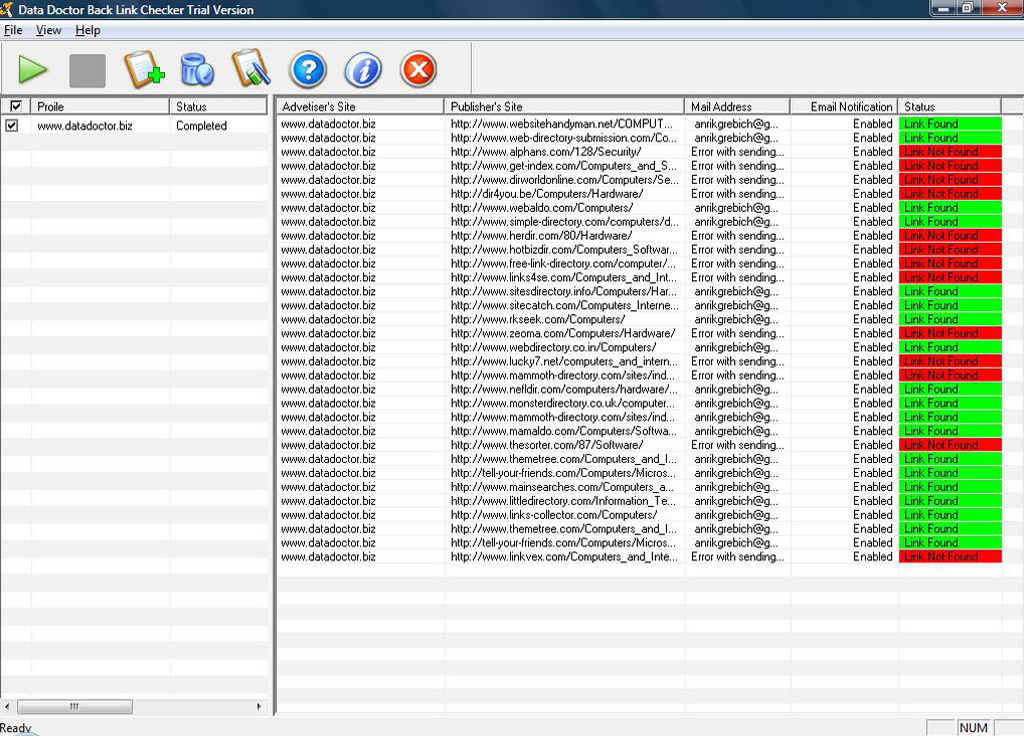The image size is (1024, 738).
Task: Sort by Publisher's Site column header
Action: (564, 106)
